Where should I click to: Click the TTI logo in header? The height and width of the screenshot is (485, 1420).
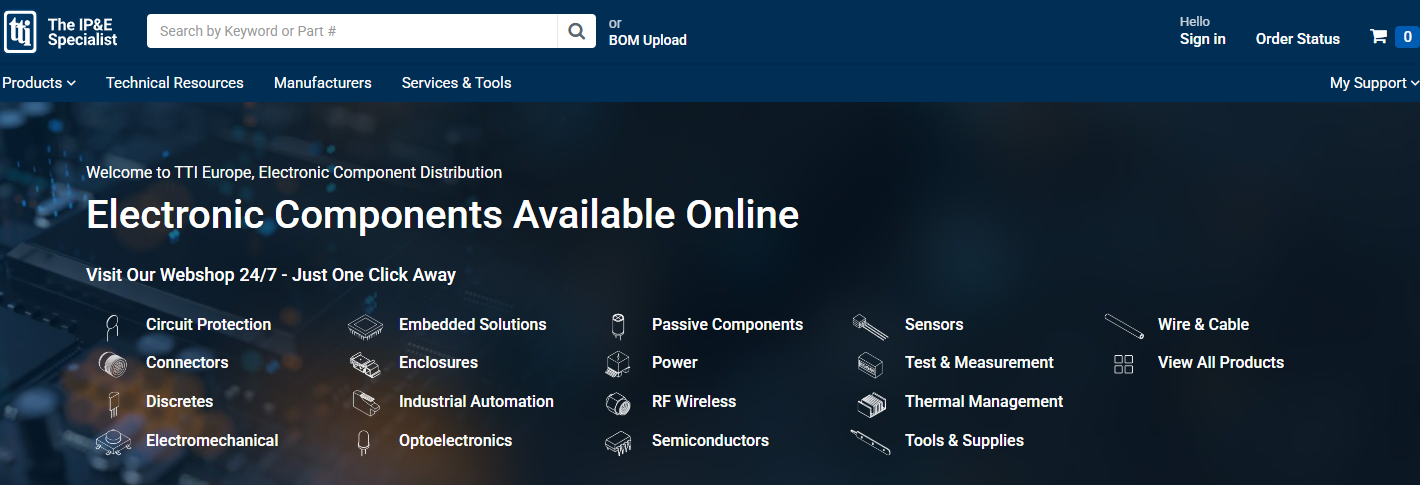21,32
